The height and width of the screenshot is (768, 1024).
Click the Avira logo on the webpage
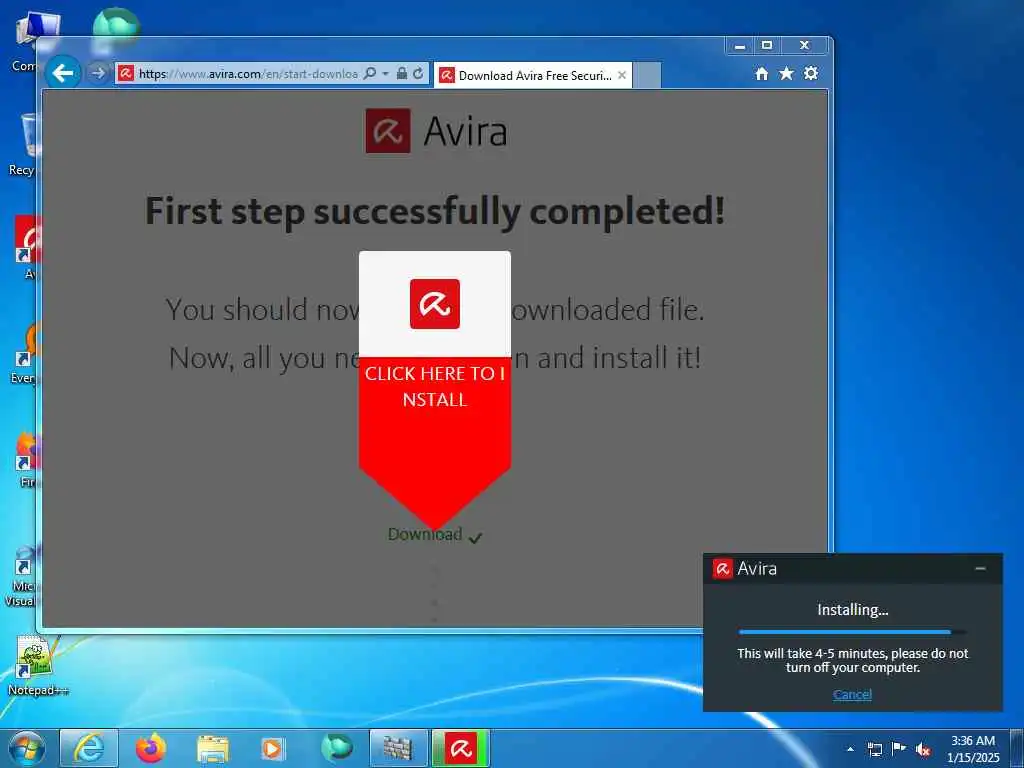pyautogui.click(x=436, y=131)
